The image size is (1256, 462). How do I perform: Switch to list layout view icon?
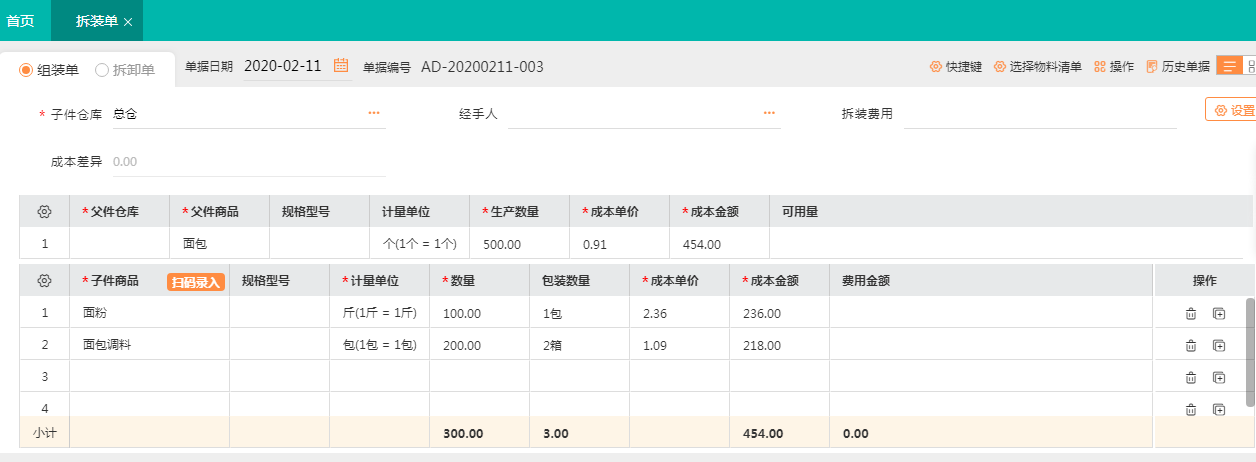1229,66
